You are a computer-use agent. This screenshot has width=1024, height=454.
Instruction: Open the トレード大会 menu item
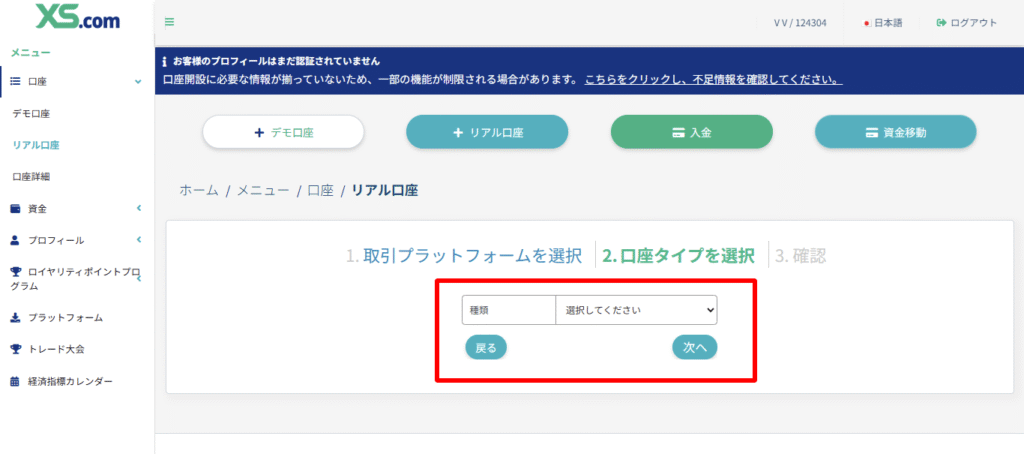(56, 349)
